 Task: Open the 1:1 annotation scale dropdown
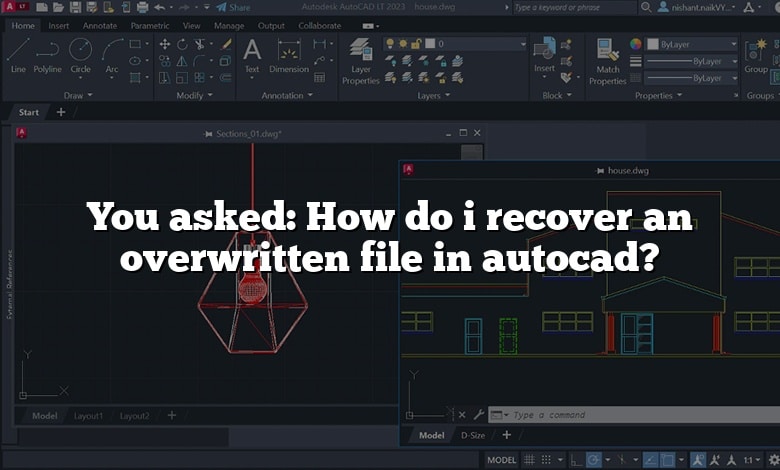tap(752, 460)
